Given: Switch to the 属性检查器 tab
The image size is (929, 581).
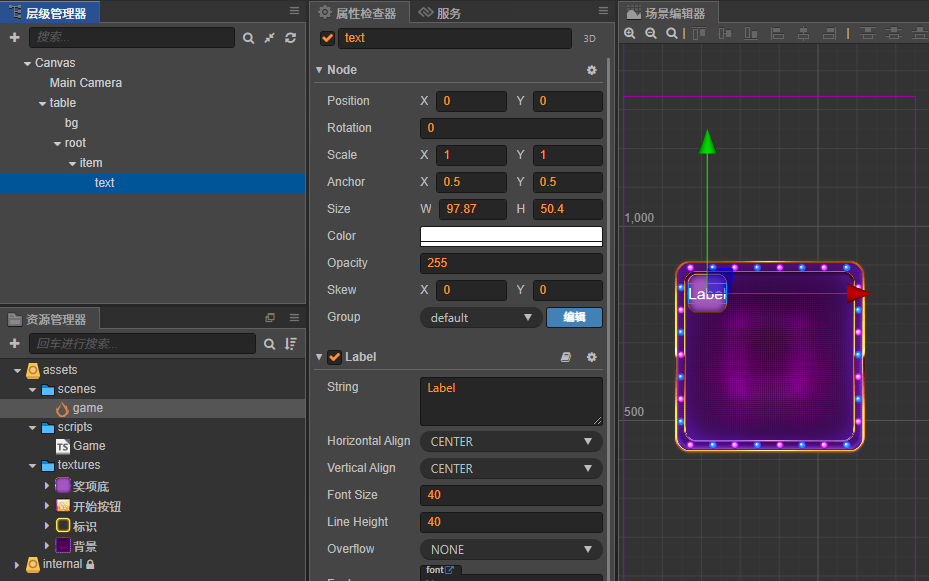Looking at the screenshot, I should 359,13.
